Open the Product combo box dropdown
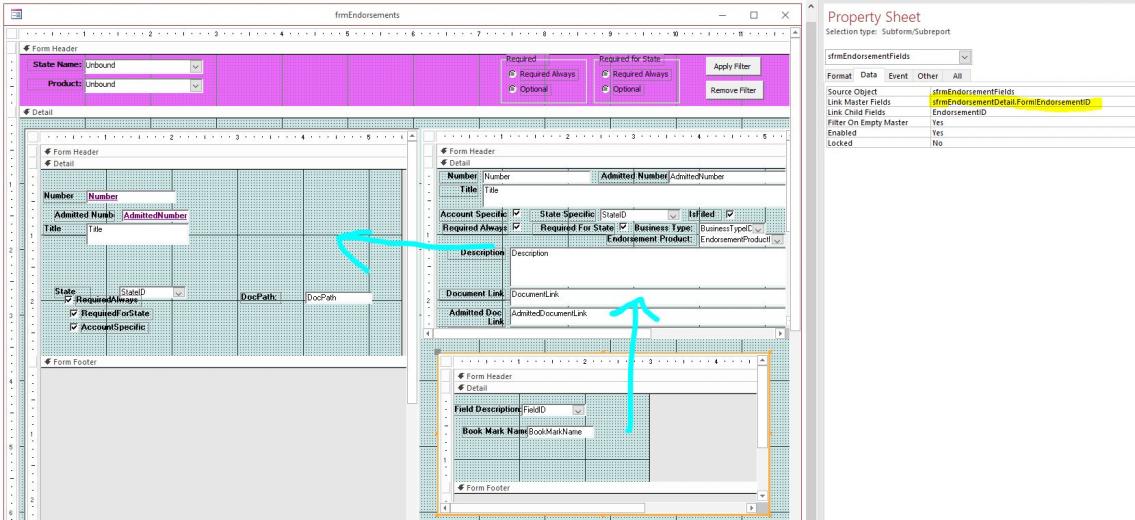1135x520 pixels. [196, 85]
